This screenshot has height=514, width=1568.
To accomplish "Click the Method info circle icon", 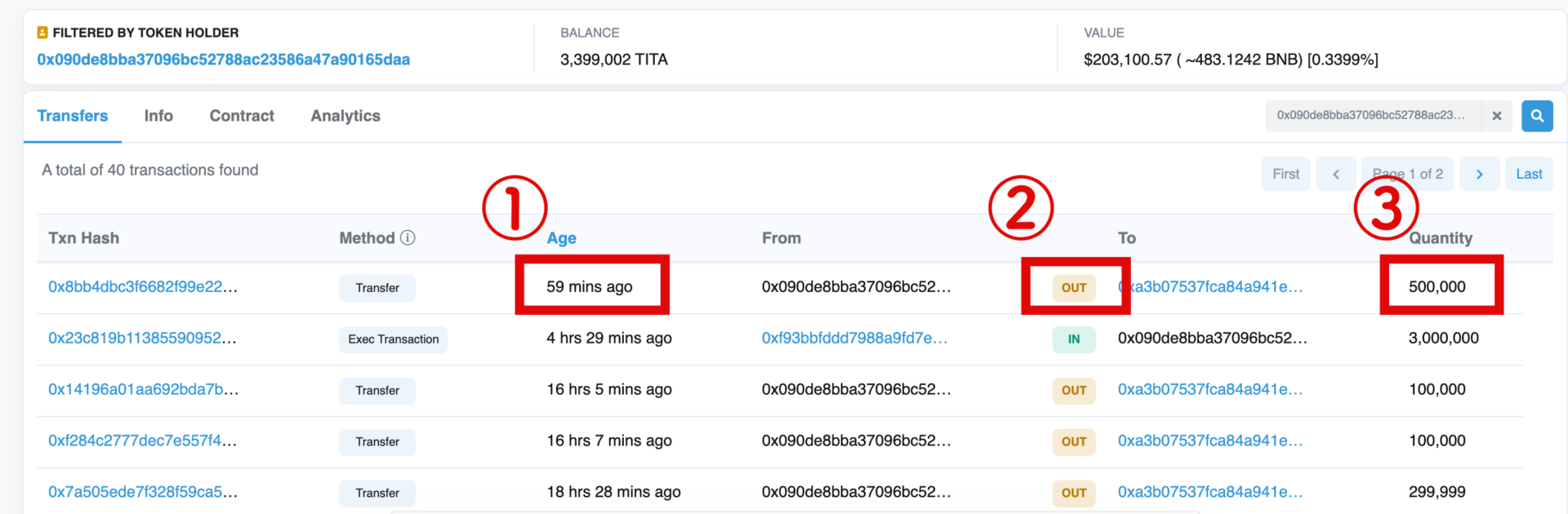I will pos(408,237).
